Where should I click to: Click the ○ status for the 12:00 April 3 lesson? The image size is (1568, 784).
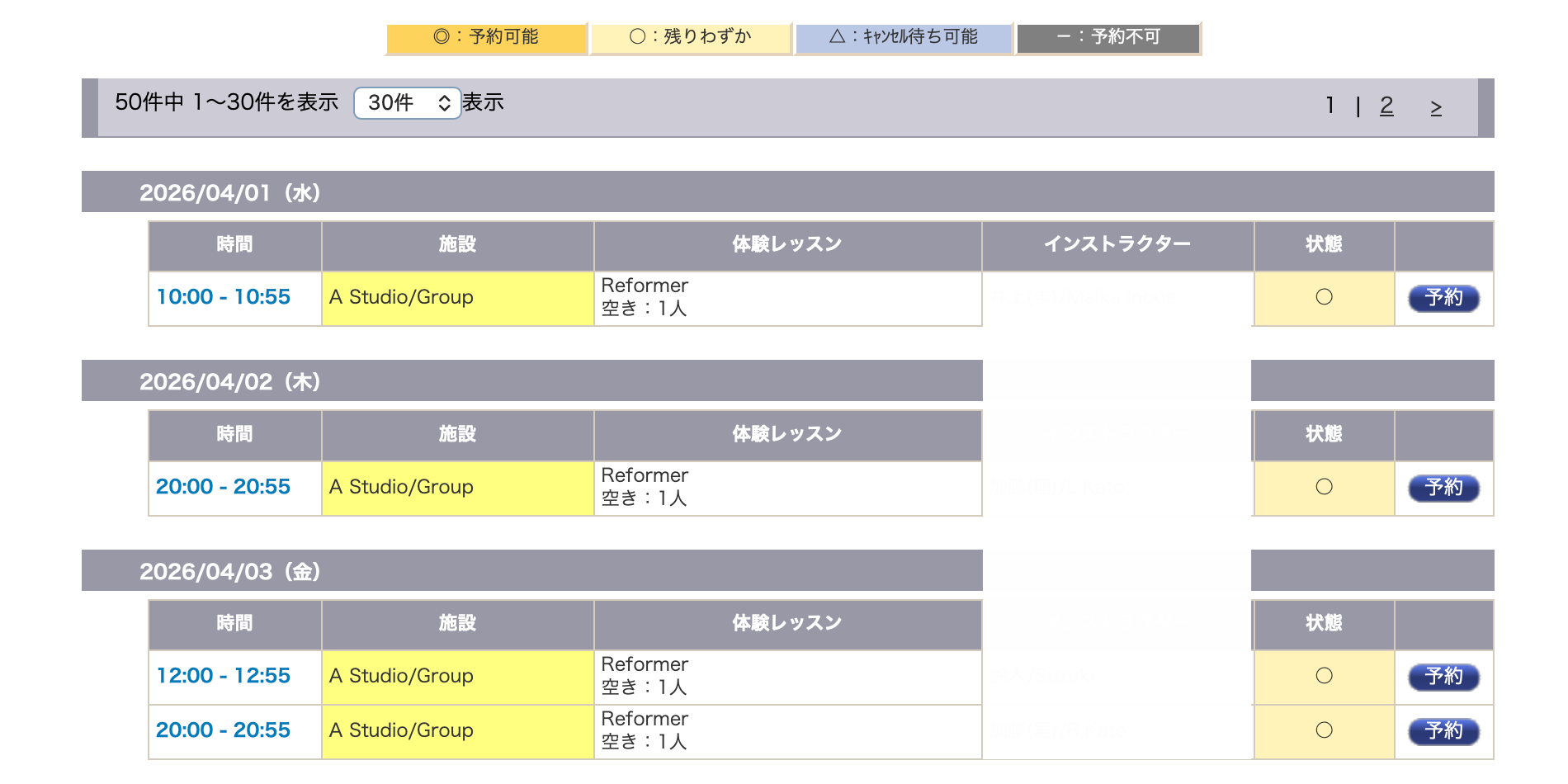tap(1323, 676)
